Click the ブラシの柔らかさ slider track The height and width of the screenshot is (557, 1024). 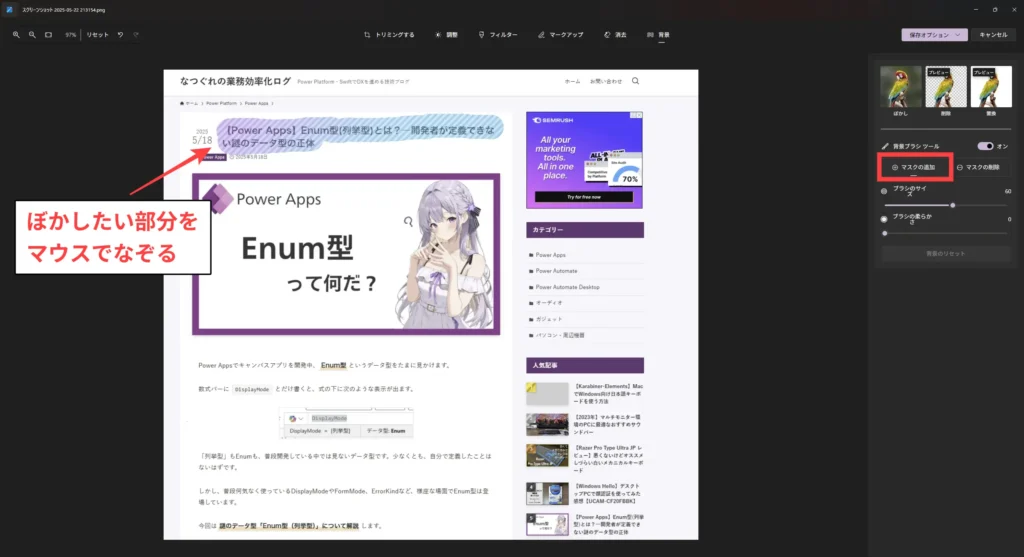click(946, 233)
